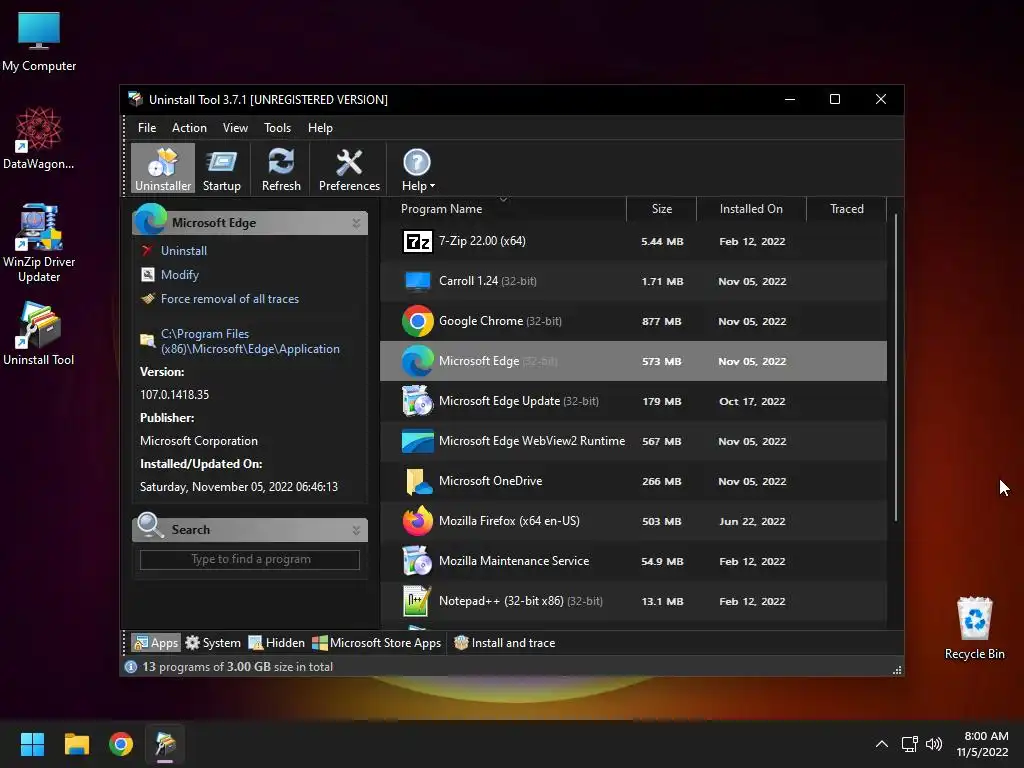Click the Uninstall Tool desktop shortcut

click(39, 334)
